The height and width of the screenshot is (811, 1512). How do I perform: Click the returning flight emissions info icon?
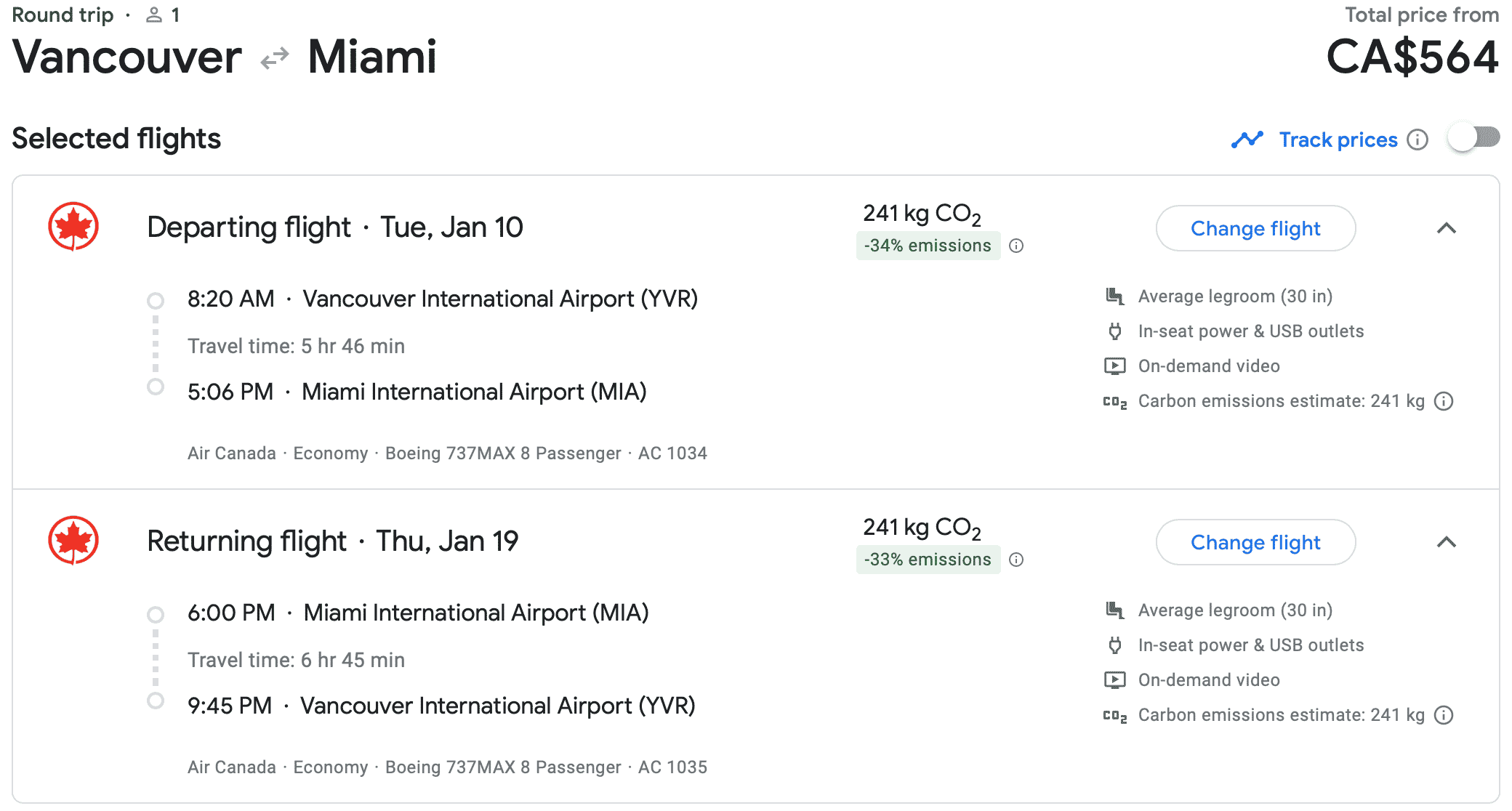pos(1017,560)
